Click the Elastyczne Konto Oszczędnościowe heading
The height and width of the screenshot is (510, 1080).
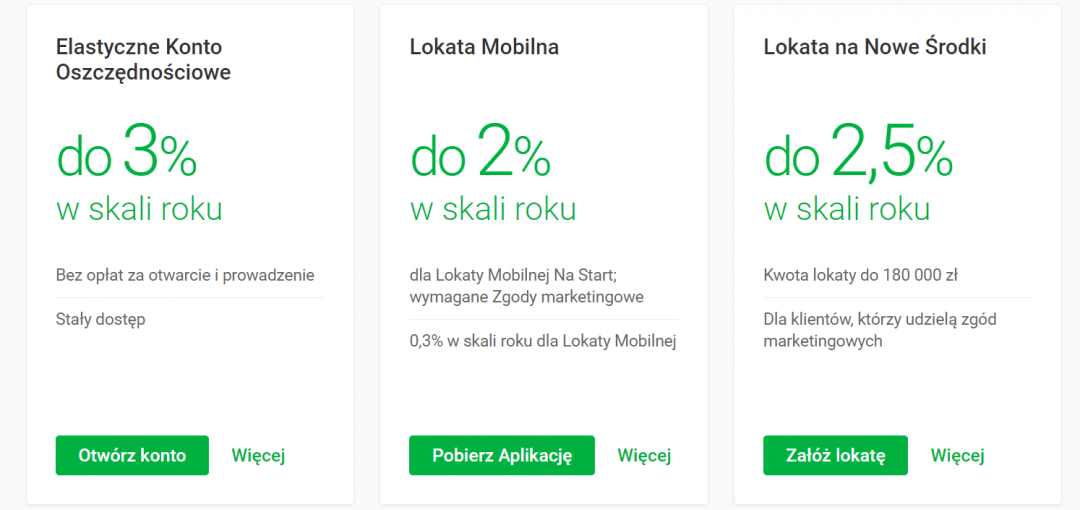pyautogui.click(x=143, y=59)
